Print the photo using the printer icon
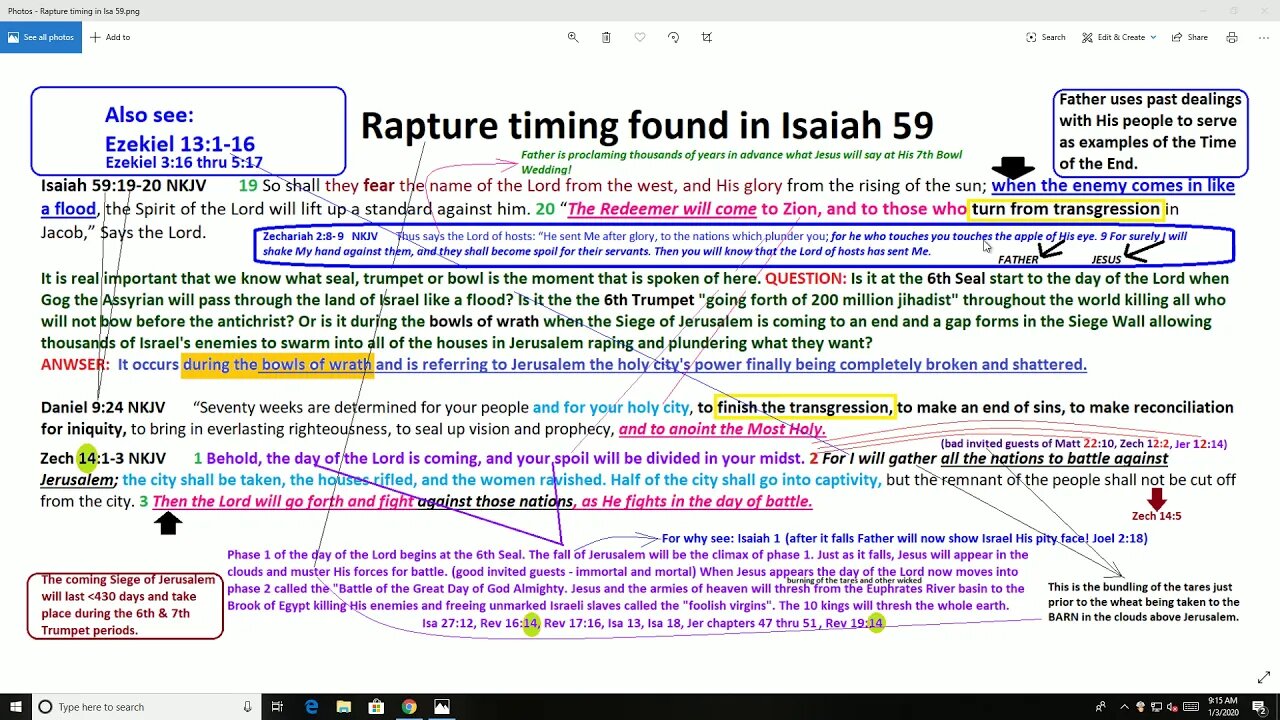 (1232, 37)
